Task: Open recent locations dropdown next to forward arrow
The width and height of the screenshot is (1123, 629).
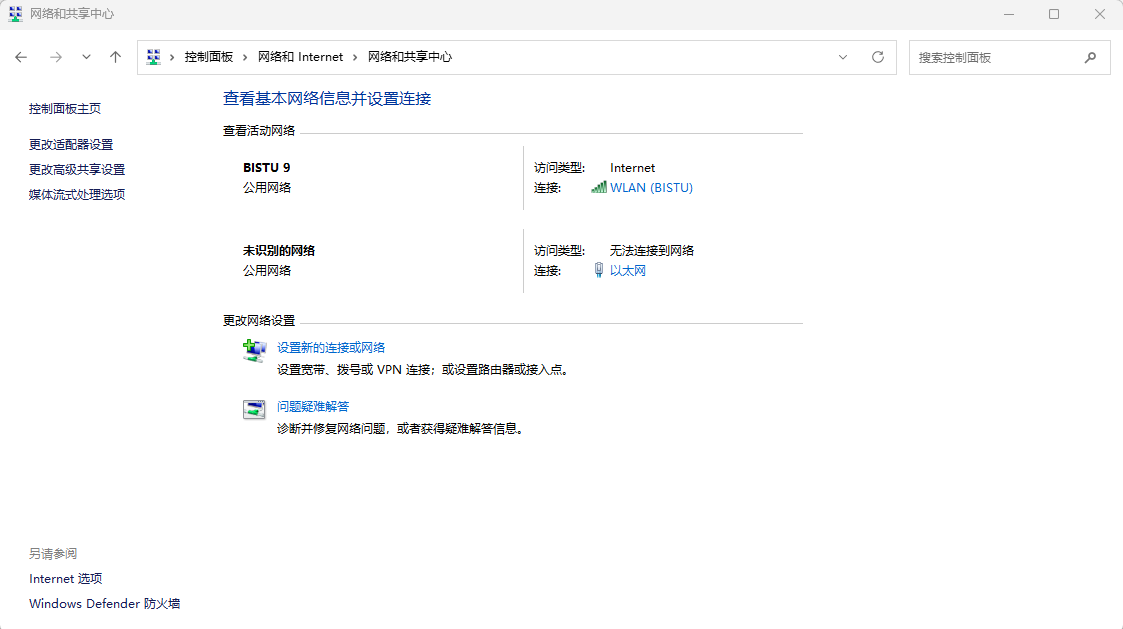Action: tap(86, 57)
